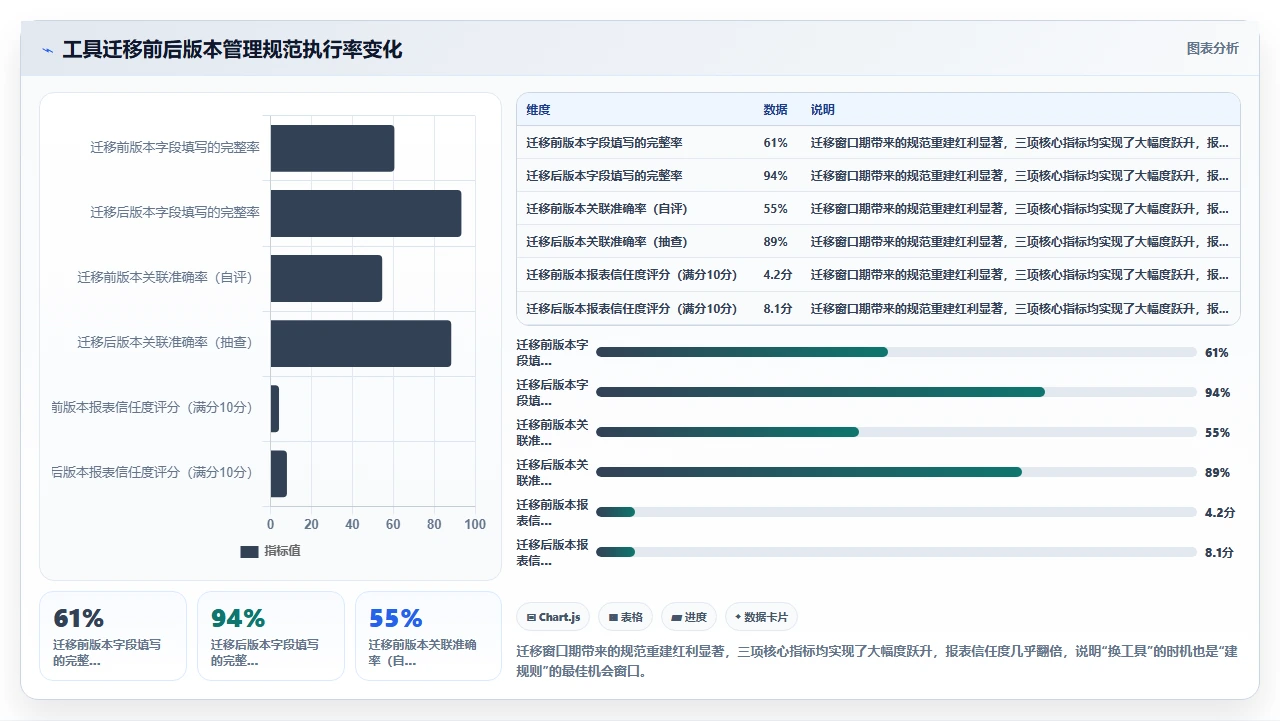1280x721 pixels.
Task: Click the 94% value in the table
Action: (775, 176)
